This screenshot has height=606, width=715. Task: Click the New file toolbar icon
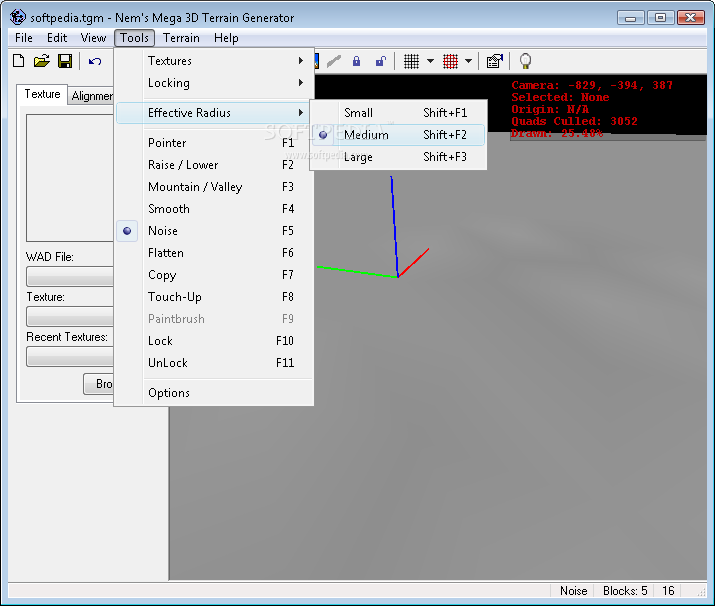19,61
